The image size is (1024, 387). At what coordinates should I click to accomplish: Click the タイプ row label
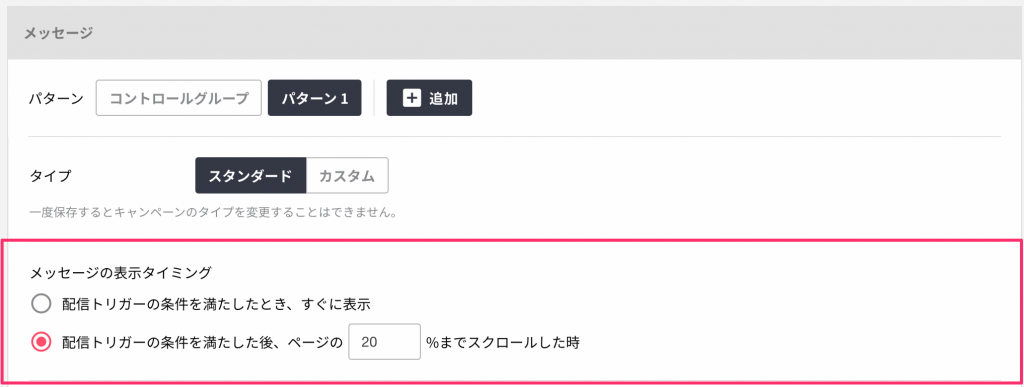50,176
